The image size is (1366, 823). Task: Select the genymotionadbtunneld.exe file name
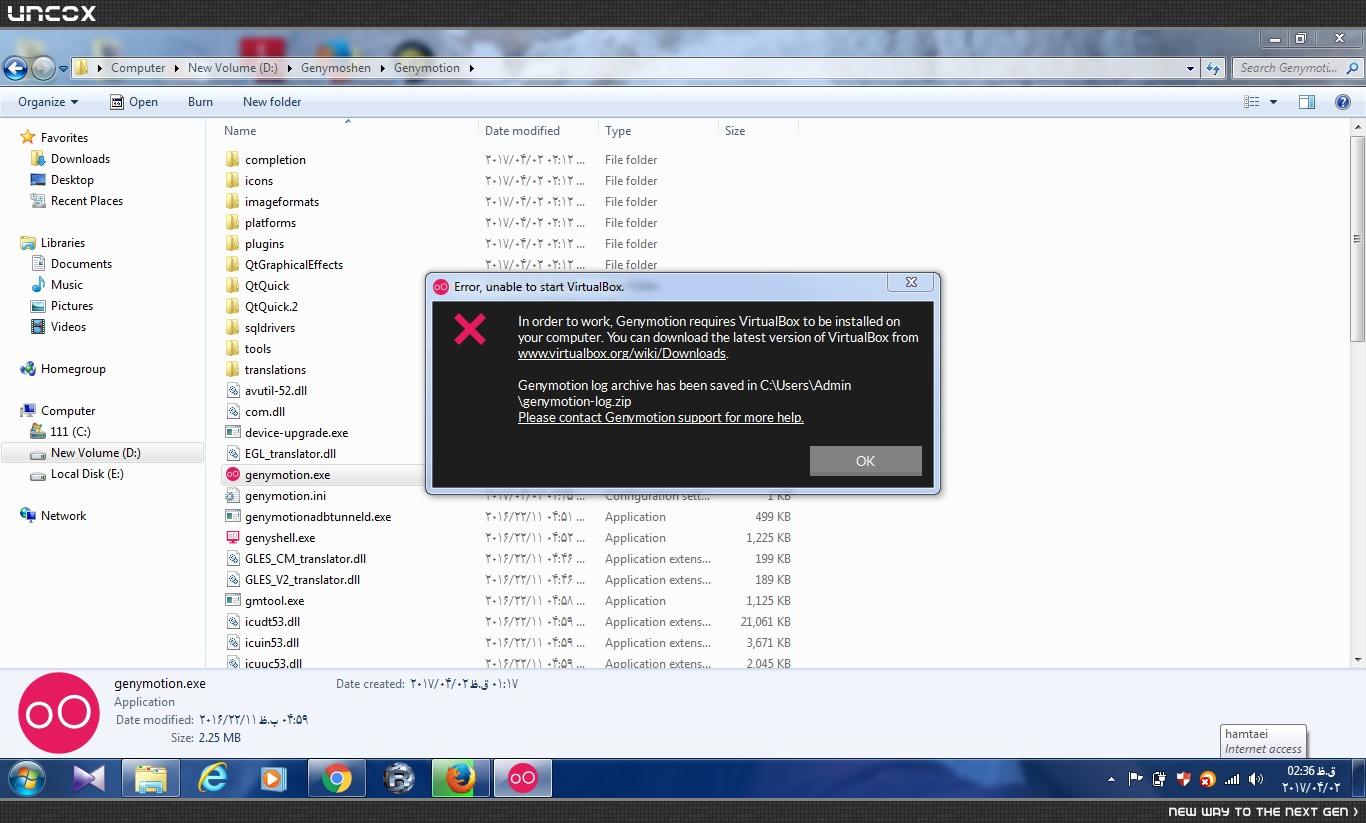[x=318, y=517]
